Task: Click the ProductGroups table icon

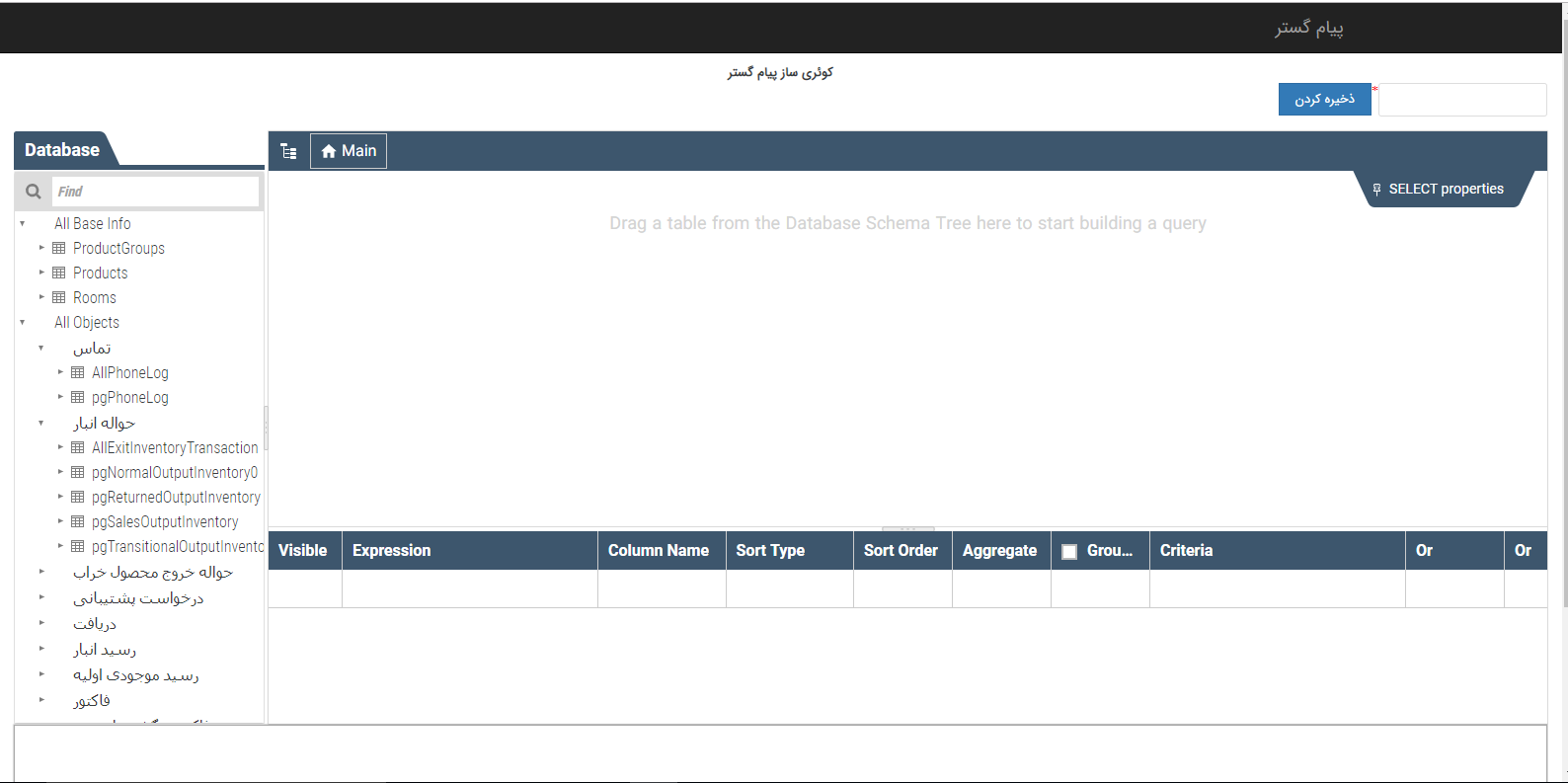Action: click(x=59, y=248)
